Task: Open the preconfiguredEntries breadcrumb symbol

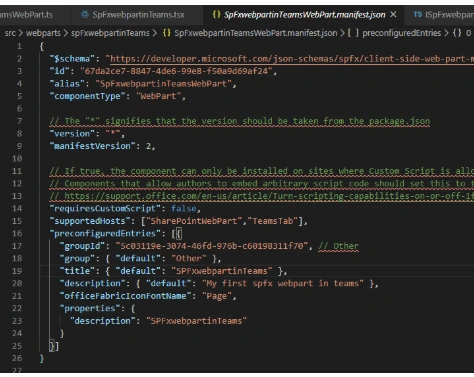Action: [402, 33]
